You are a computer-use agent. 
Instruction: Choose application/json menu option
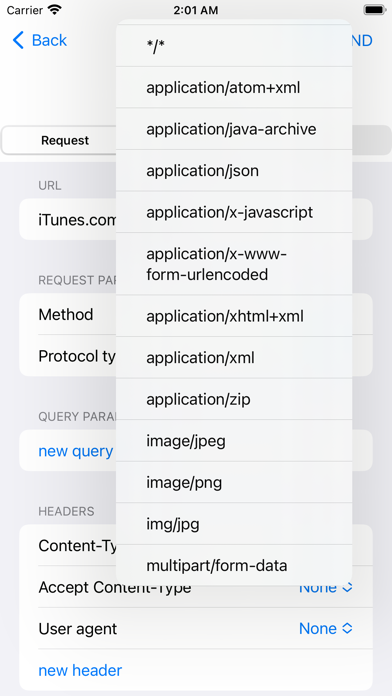tap(234, 171)
